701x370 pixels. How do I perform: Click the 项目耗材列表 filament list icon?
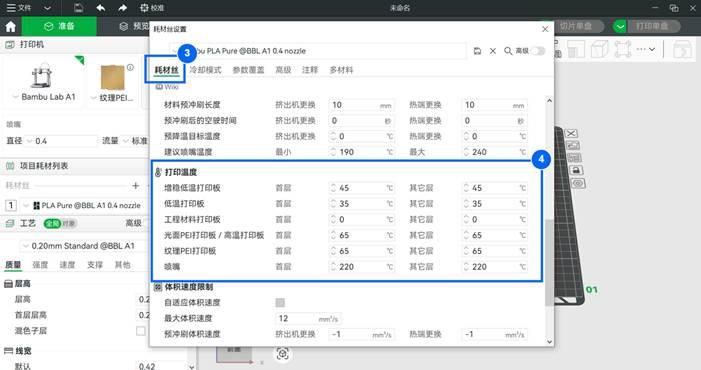(x=9, y=166)
